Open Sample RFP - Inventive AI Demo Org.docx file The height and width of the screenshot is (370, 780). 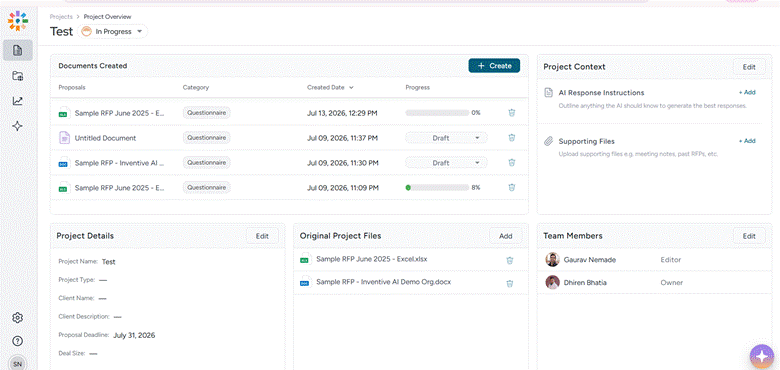(x=384, y=282)
